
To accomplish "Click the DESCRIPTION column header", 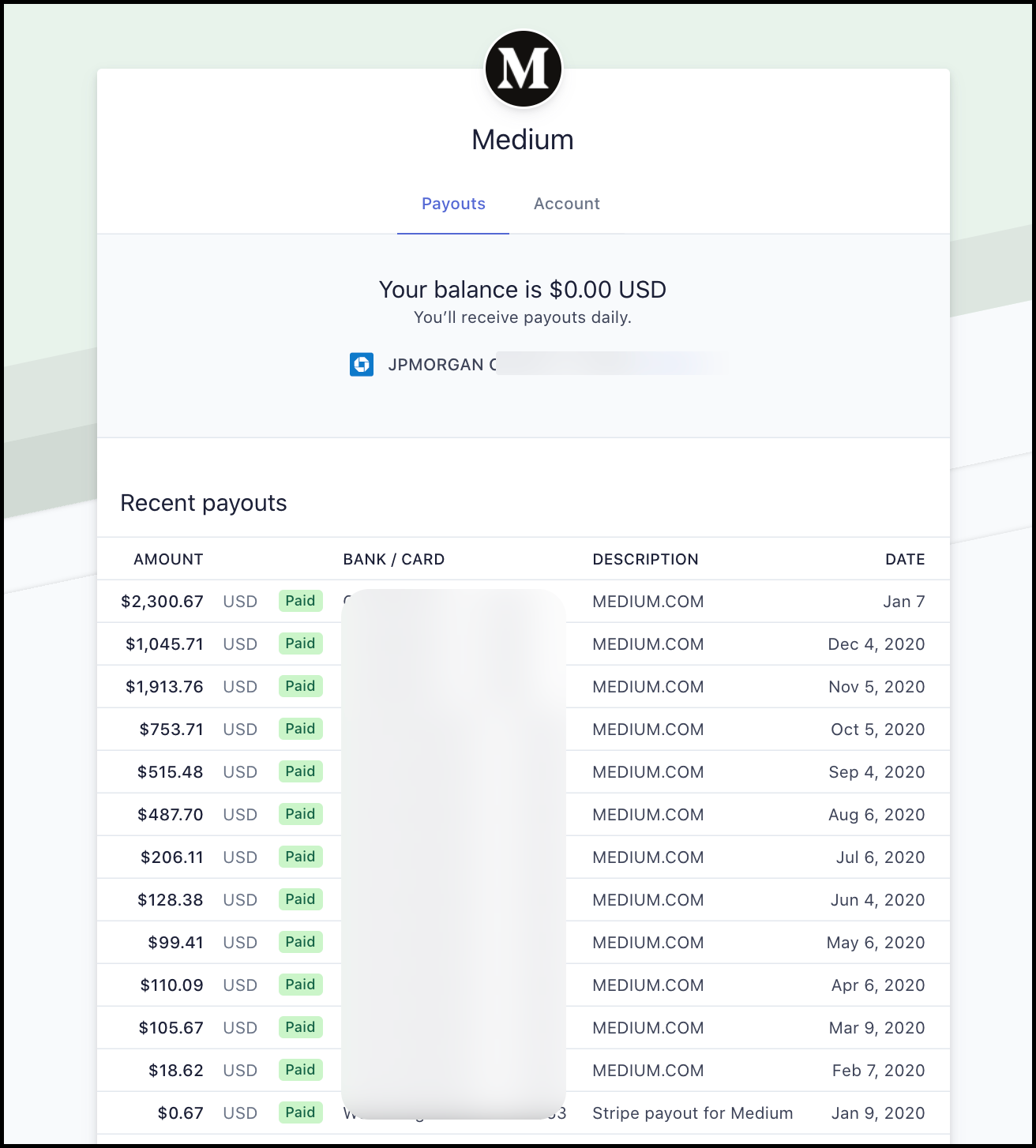I will (645, 559).
